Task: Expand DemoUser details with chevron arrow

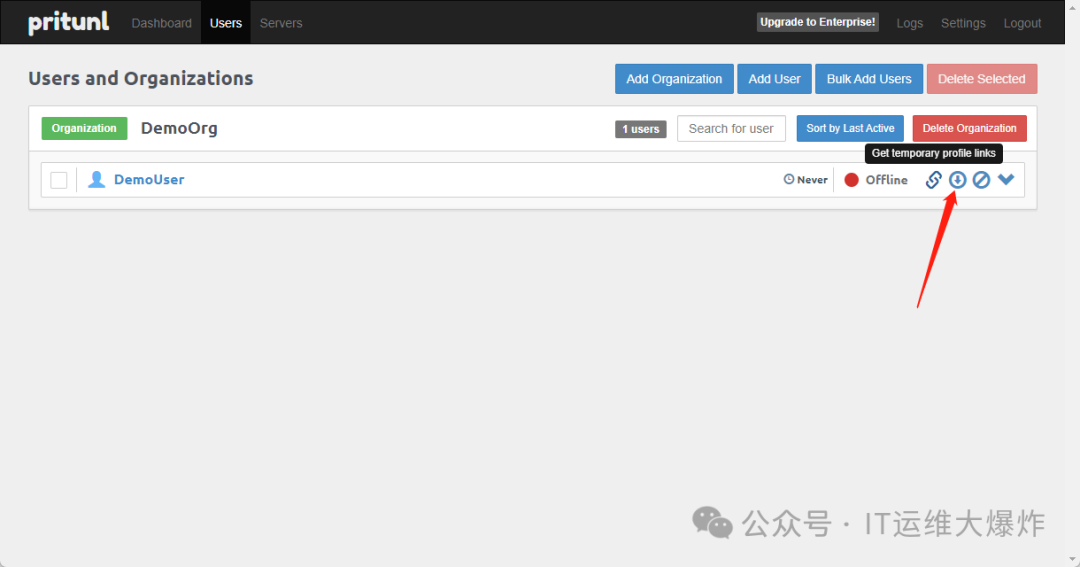Action: click(1006, 180)
